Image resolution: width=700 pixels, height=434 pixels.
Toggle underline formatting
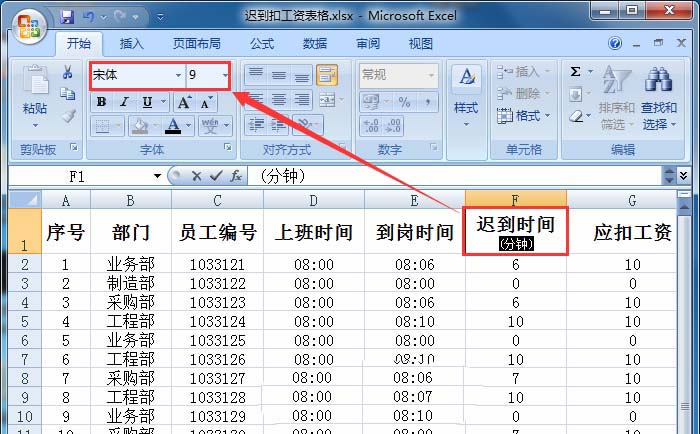click(147, 102)
